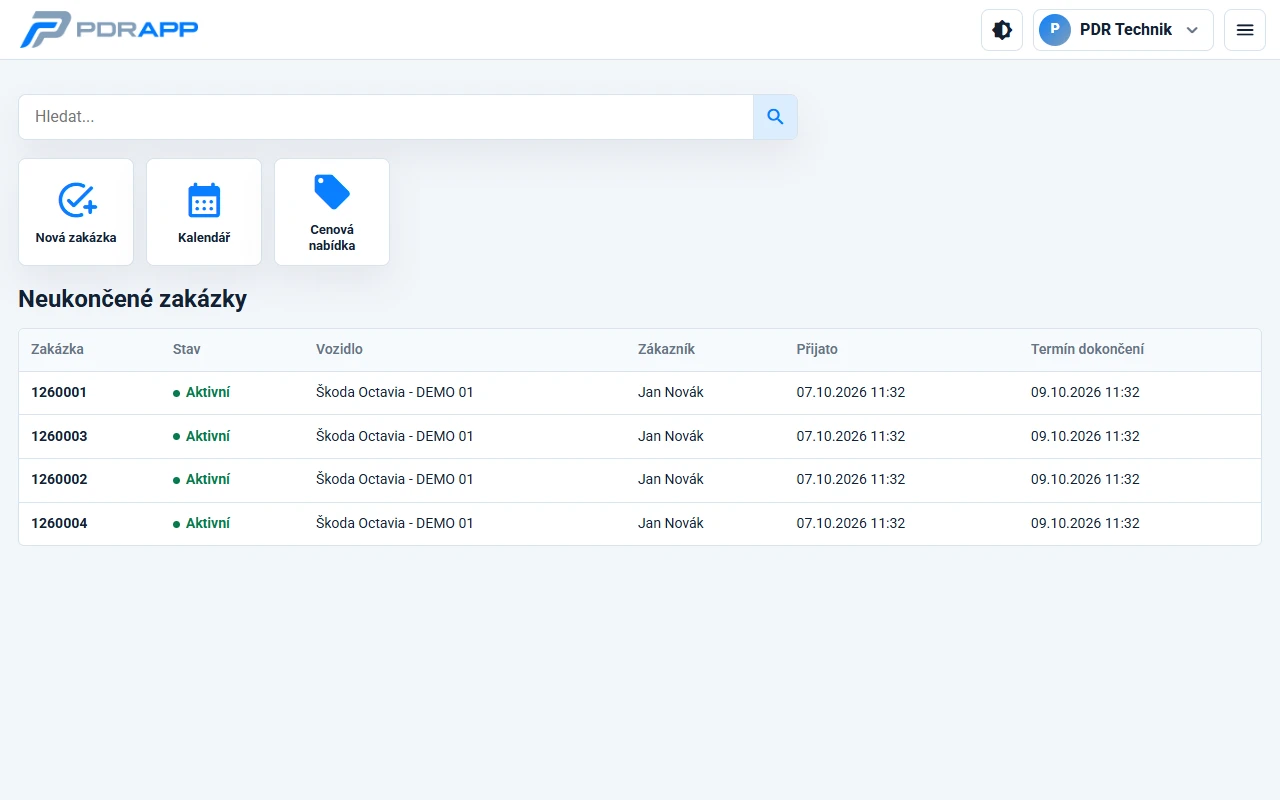
Task: Click Aktivní status of order 1260001
Action: point(202,393)
